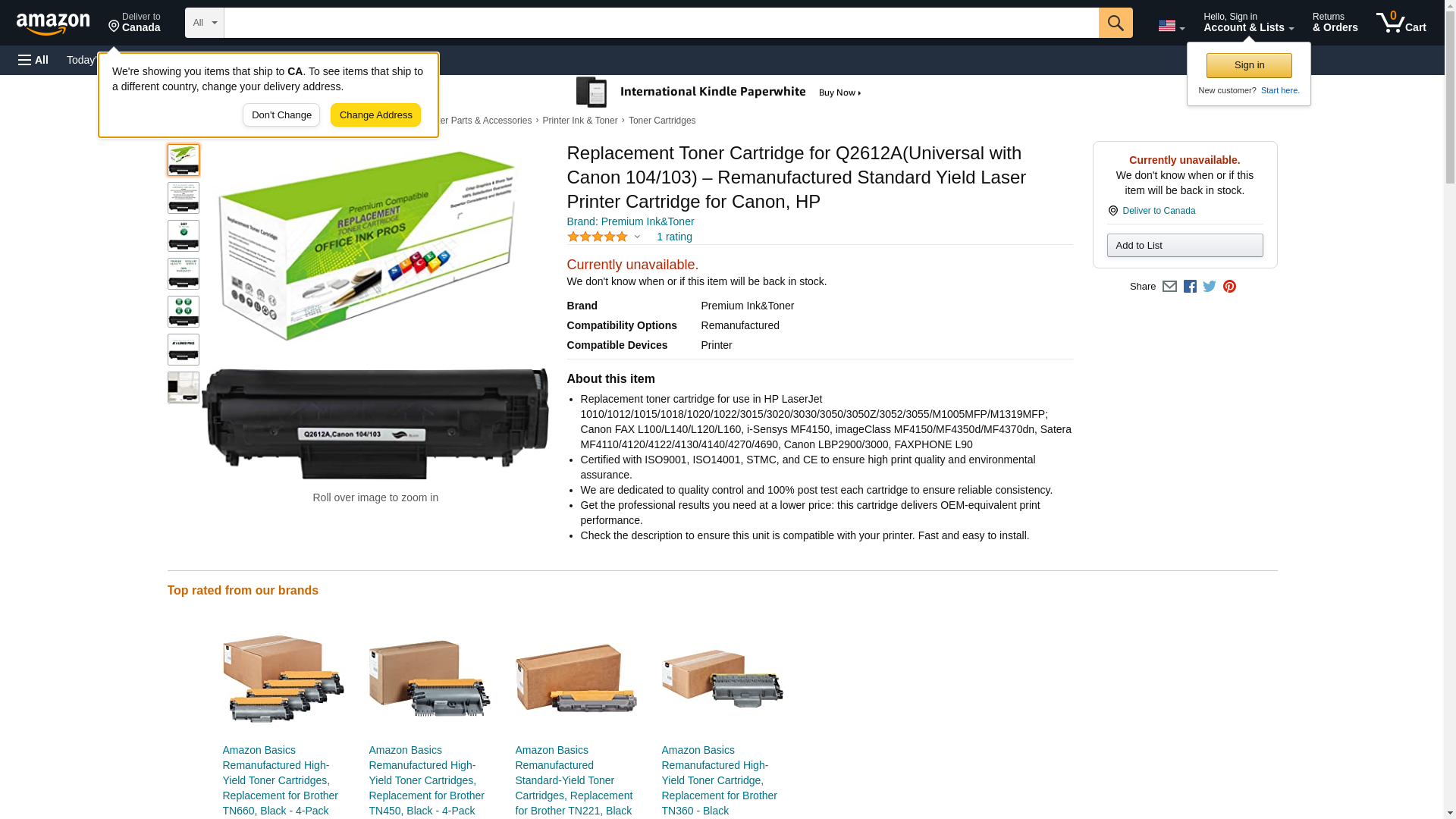The width and height of the screenshot is (1456, 819).
Task: Open the 1 rating link
Action: point(674,237)
